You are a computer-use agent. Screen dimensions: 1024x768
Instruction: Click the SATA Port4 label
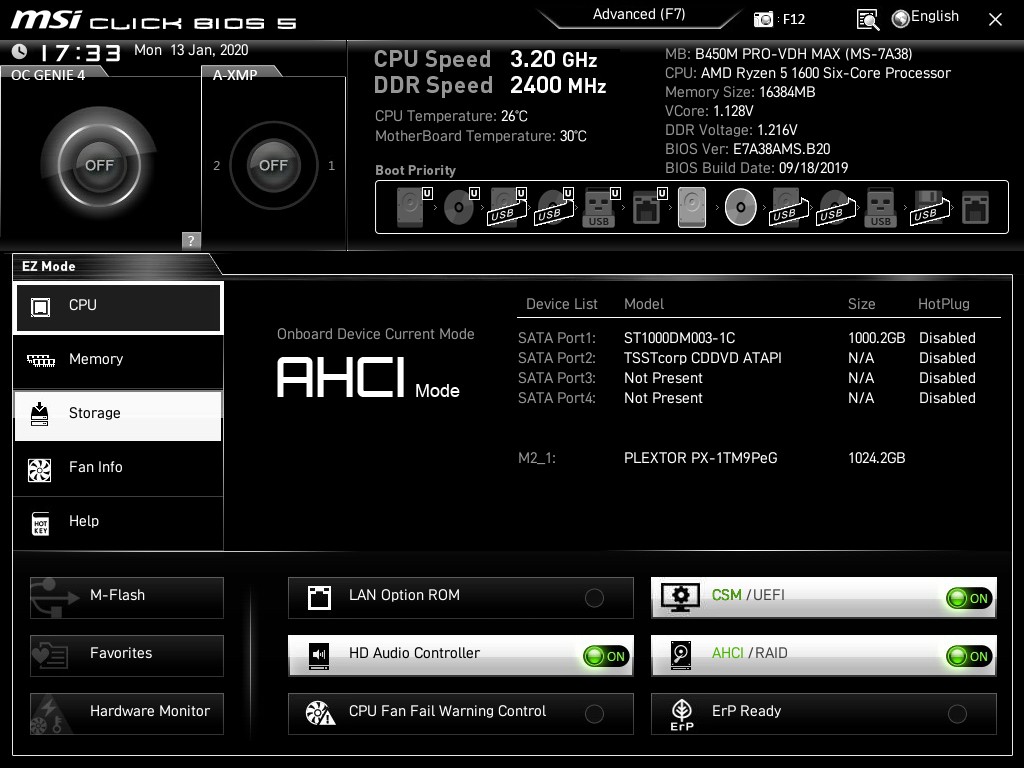point(557,398)
